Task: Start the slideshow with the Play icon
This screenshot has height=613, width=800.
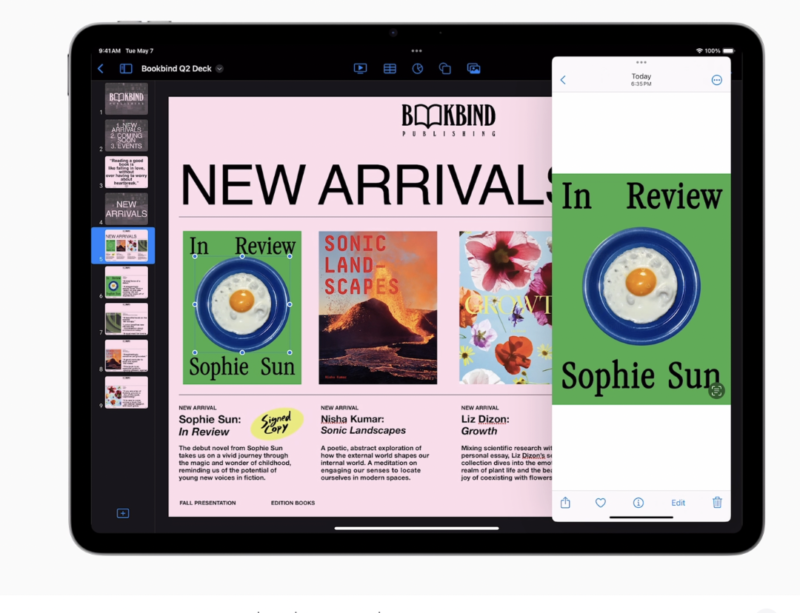Action: click(361, 68)
